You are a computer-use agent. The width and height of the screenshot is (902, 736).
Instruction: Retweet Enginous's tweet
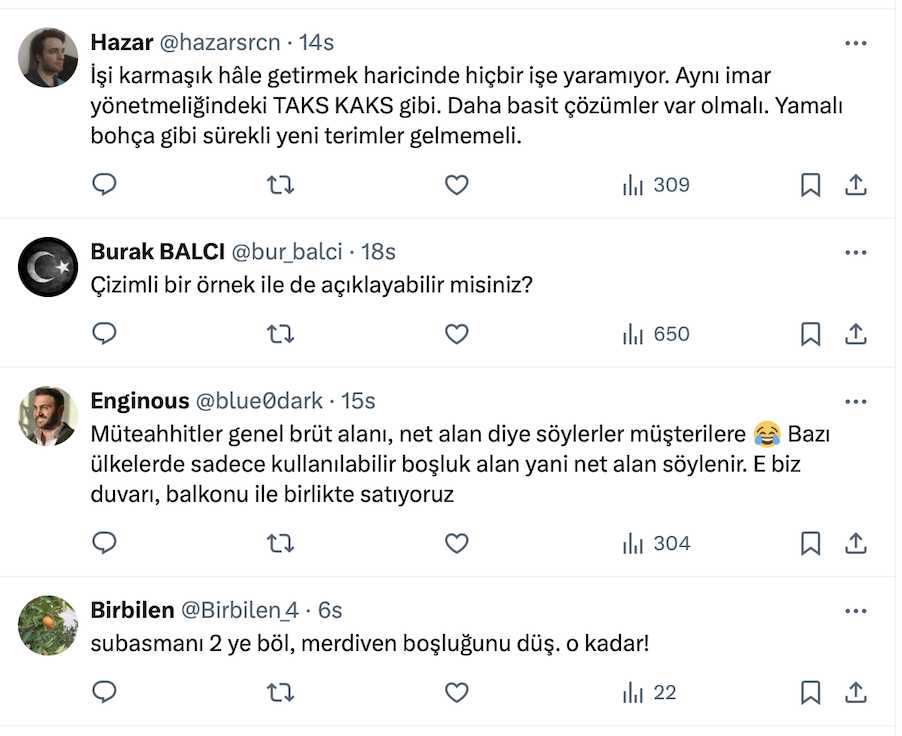(281, 543)
